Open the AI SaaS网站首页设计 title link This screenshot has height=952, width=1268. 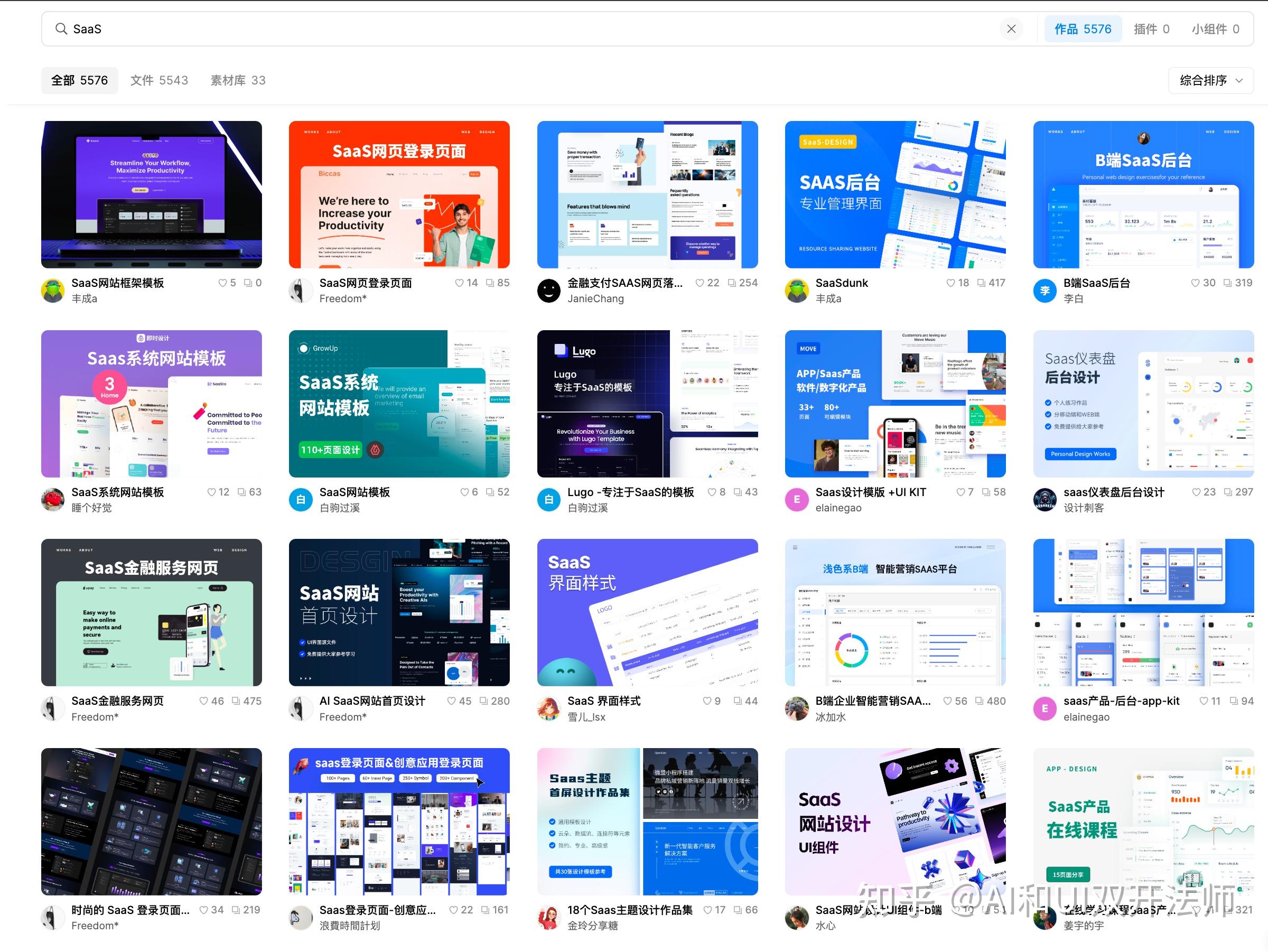372,701
